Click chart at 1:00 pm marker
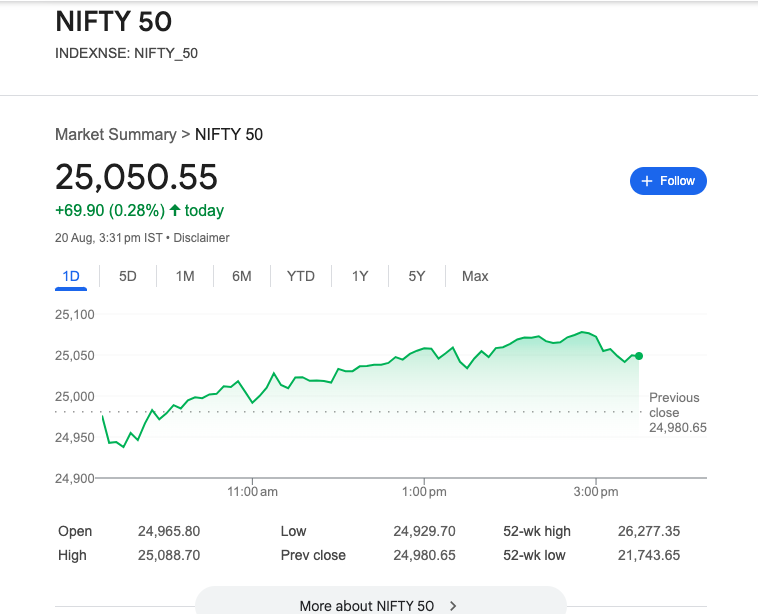The image size is (758, 614). [424, 491]
